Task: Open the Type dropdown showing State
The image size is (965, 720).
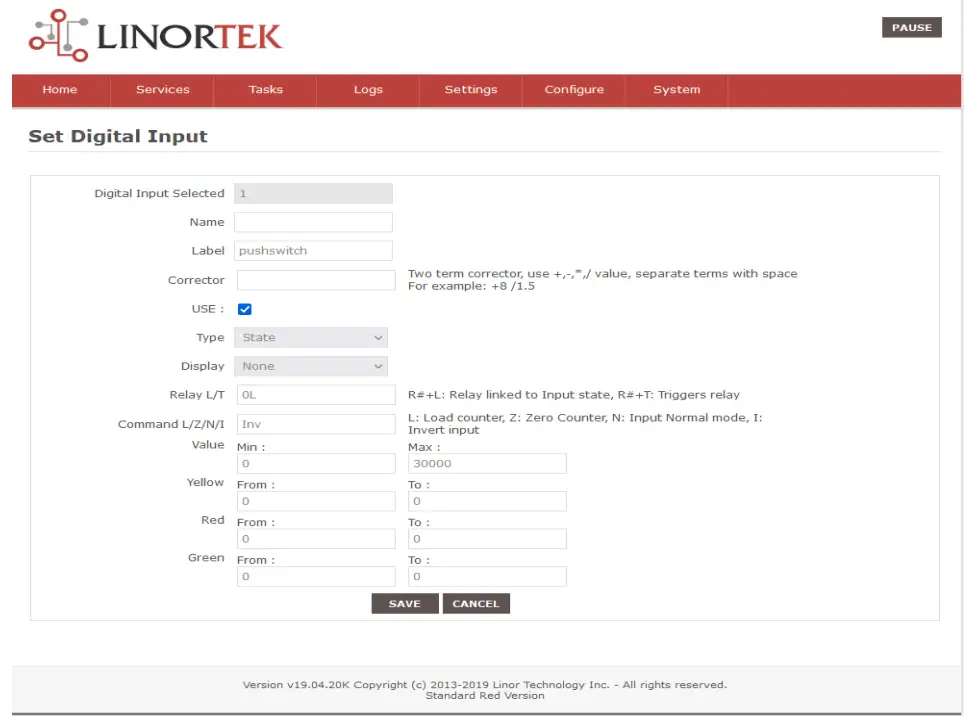Action: click(x=310, y=337)
